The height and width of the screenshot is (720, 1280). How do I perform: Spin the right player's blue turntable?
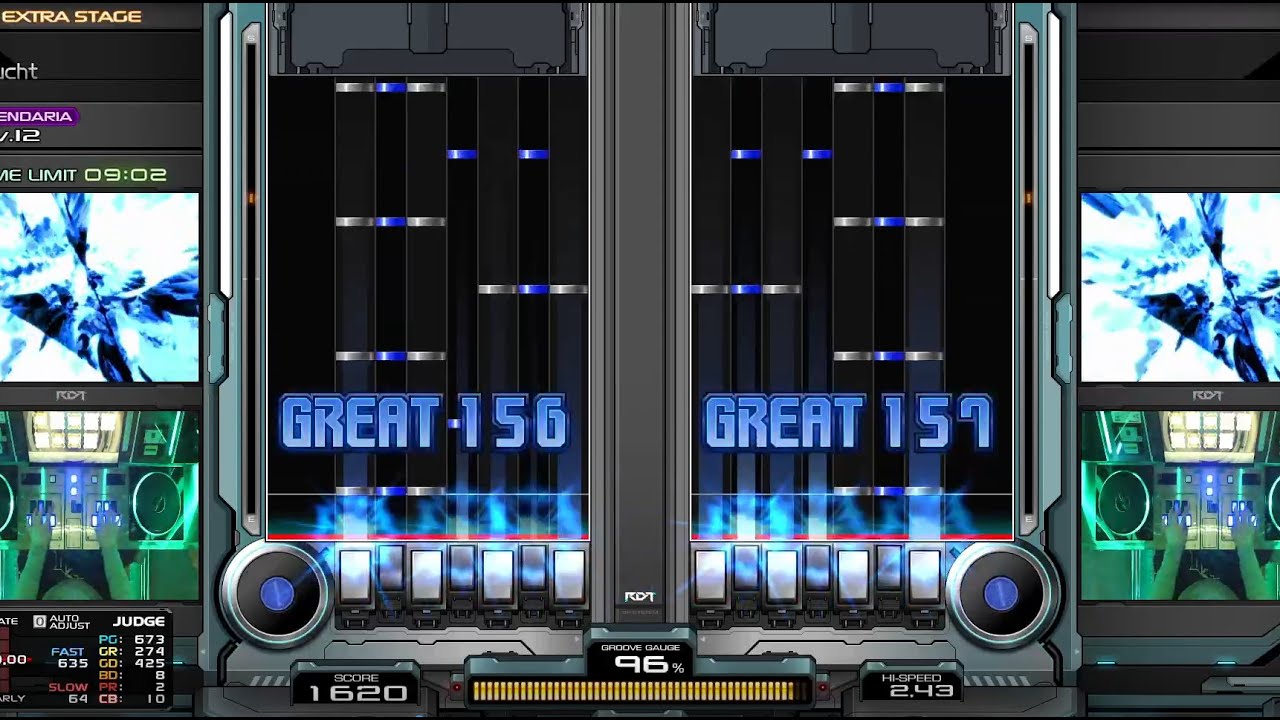point(1000,594)
